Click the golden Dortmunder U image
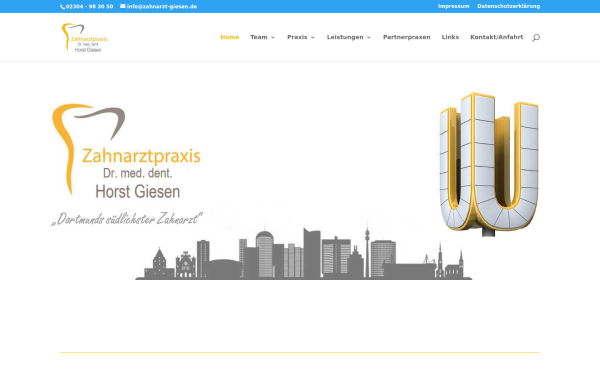The image size is (600, 375). (x=489, y=164)
